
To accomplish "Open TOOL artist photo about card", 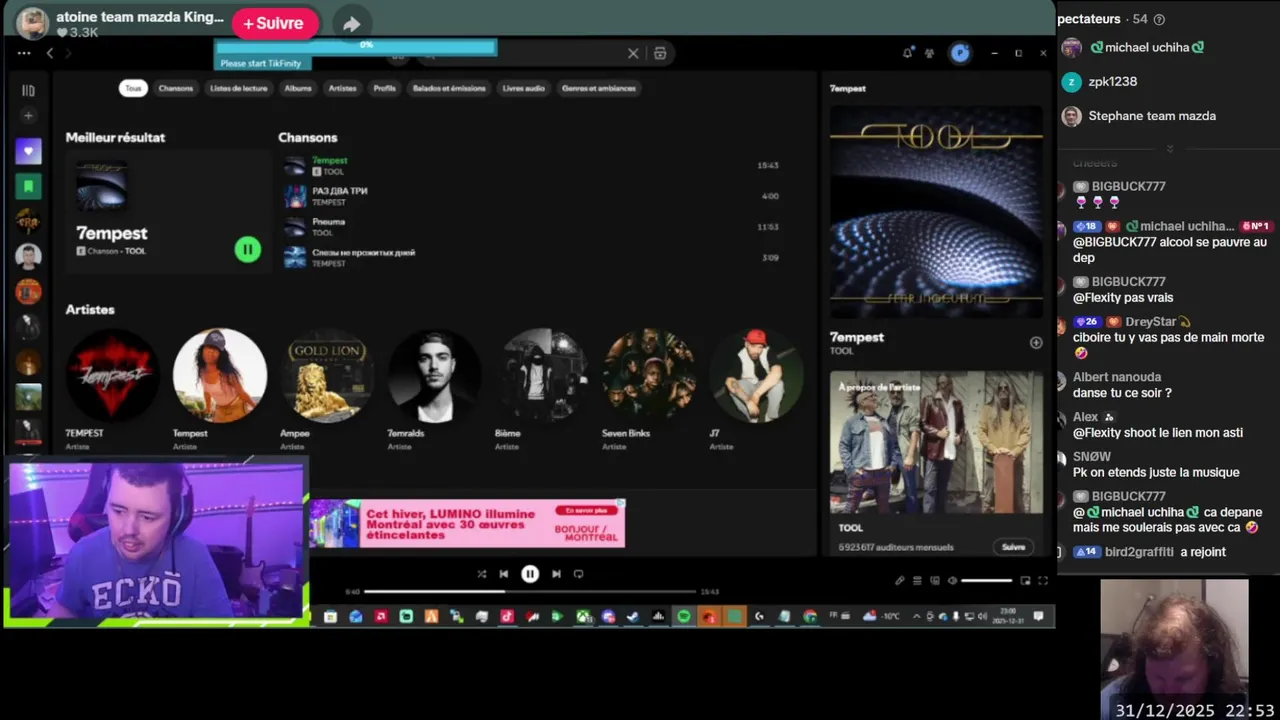I will [936, 443].
